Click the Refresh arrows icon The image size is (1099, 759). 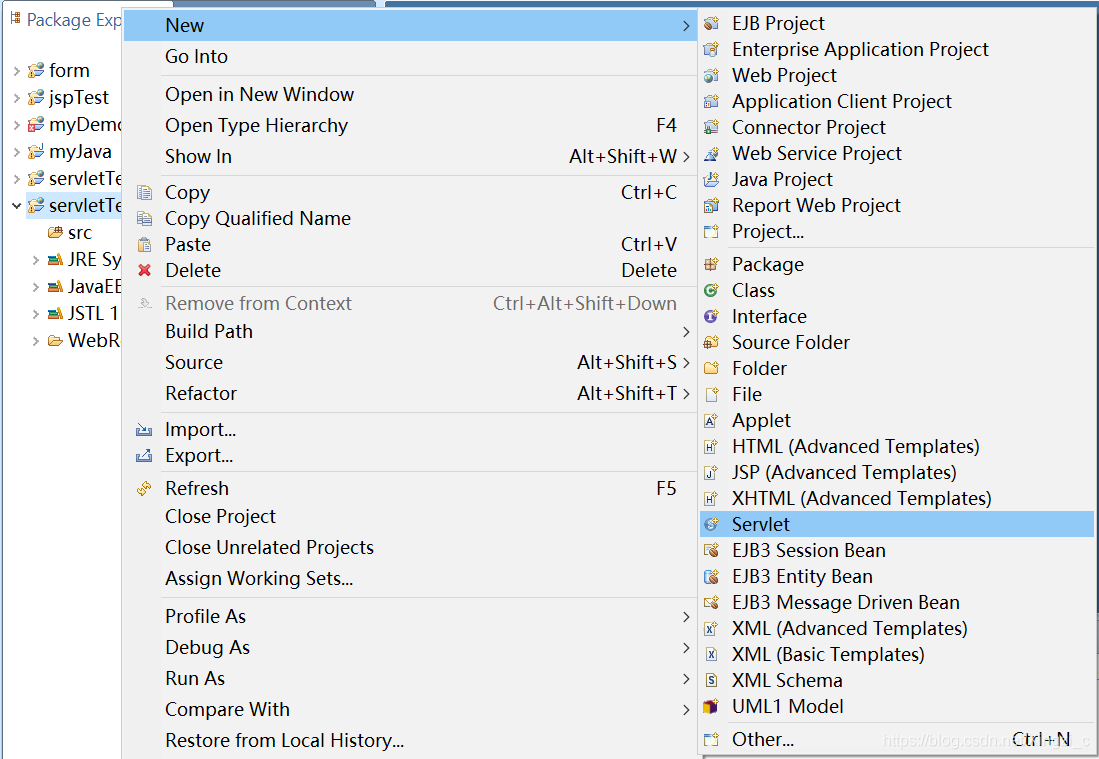coord(144,488)
